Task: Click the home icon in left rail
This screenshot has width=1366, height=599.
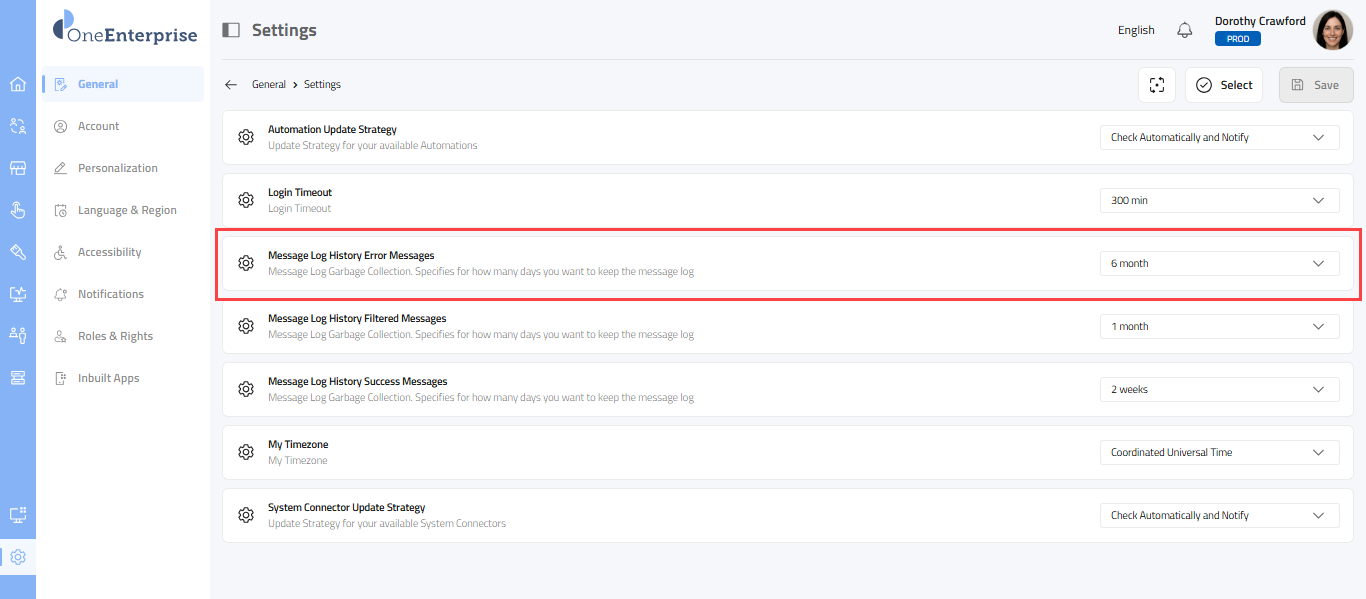Action: click(x=17, y=84)
